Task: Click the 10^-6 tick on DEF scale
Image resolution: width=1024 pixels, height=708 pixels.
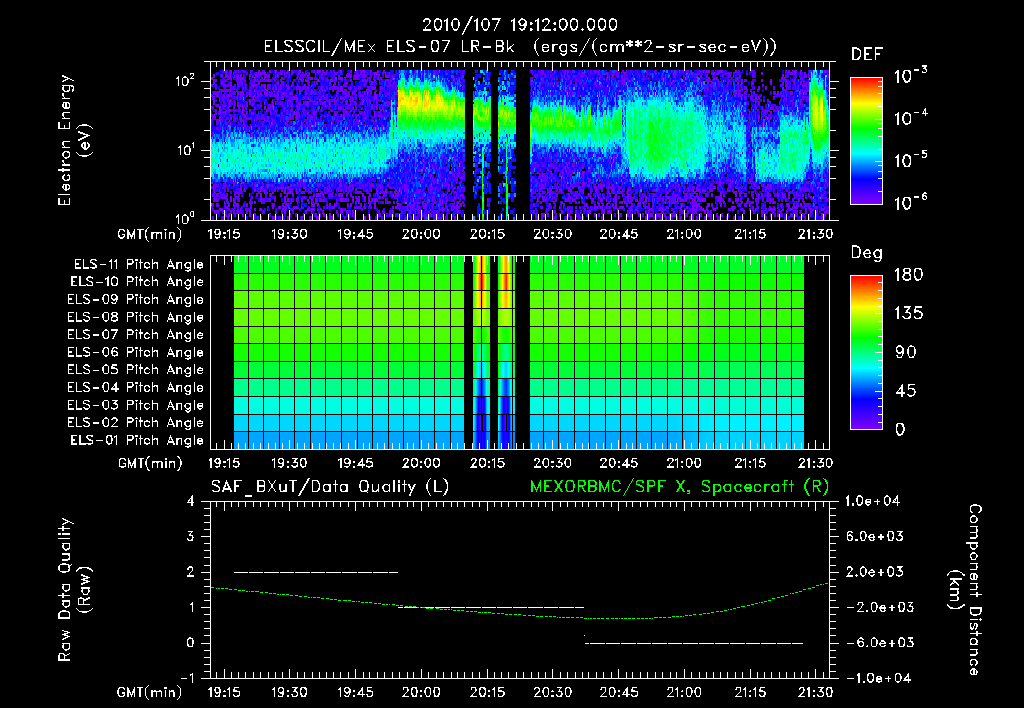Action: 910,202
